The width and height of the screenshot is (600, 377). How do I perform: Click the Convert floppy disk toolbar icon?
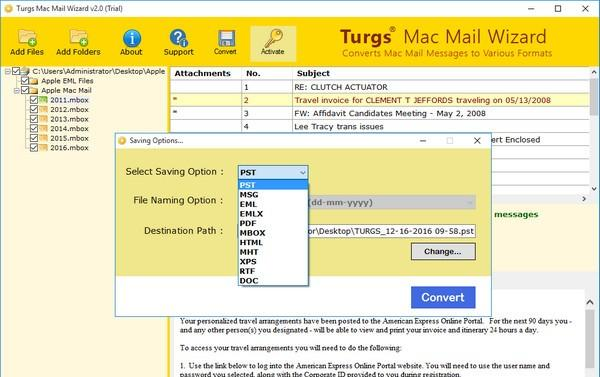[x=226, y=38]
